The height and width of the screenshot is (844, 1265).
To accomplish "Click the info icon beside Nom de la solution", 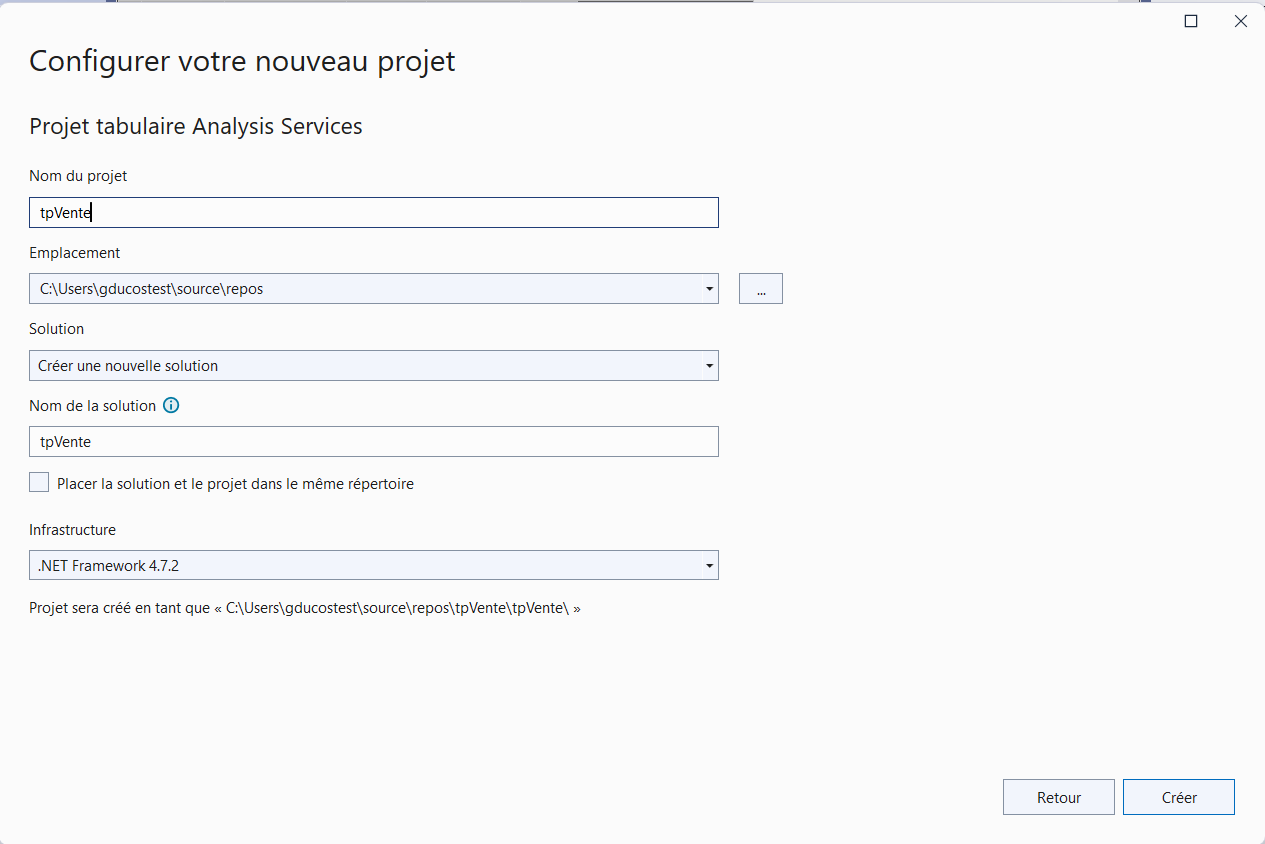I will pos(171,405).
